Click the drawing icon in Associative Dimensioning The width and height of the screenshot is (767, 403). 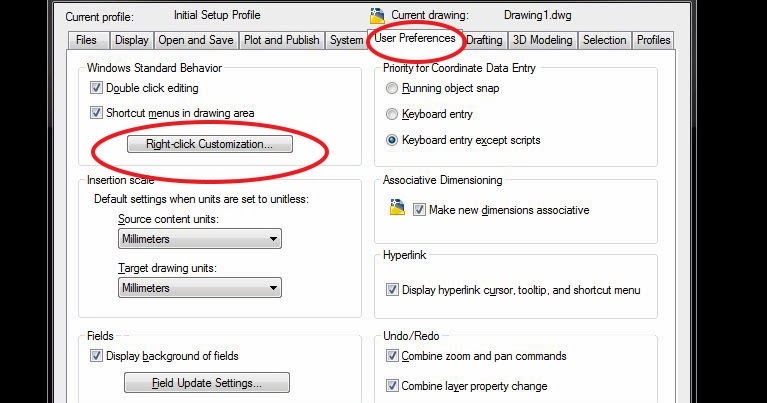tap(397, 207)
